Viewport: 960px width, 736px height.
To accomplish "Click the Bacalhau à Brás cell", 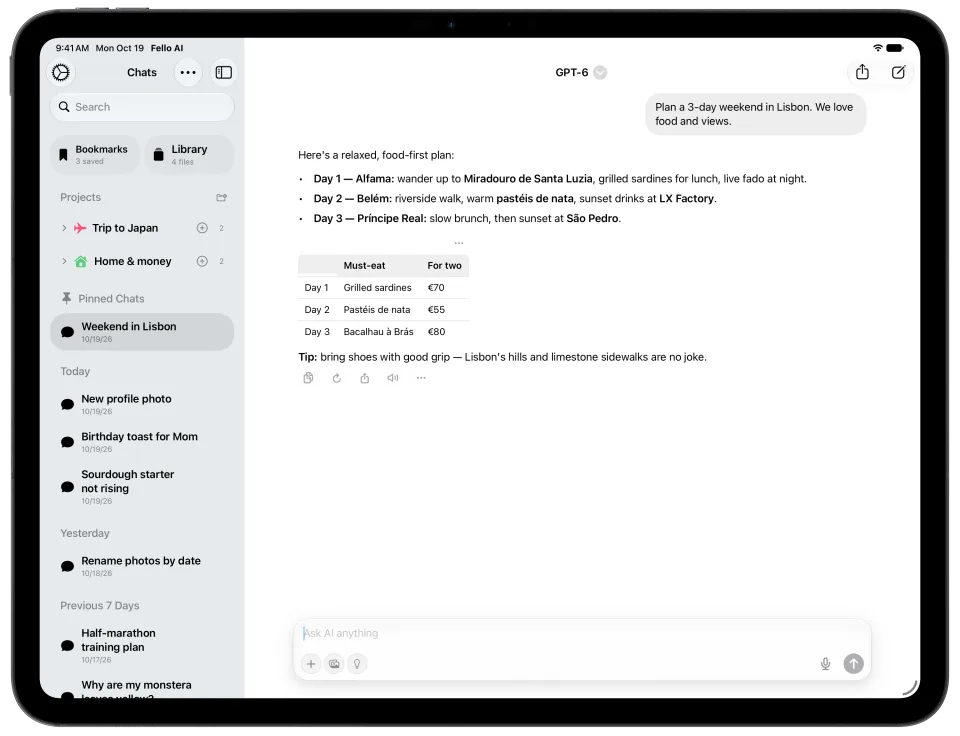I will pos(378,331).
